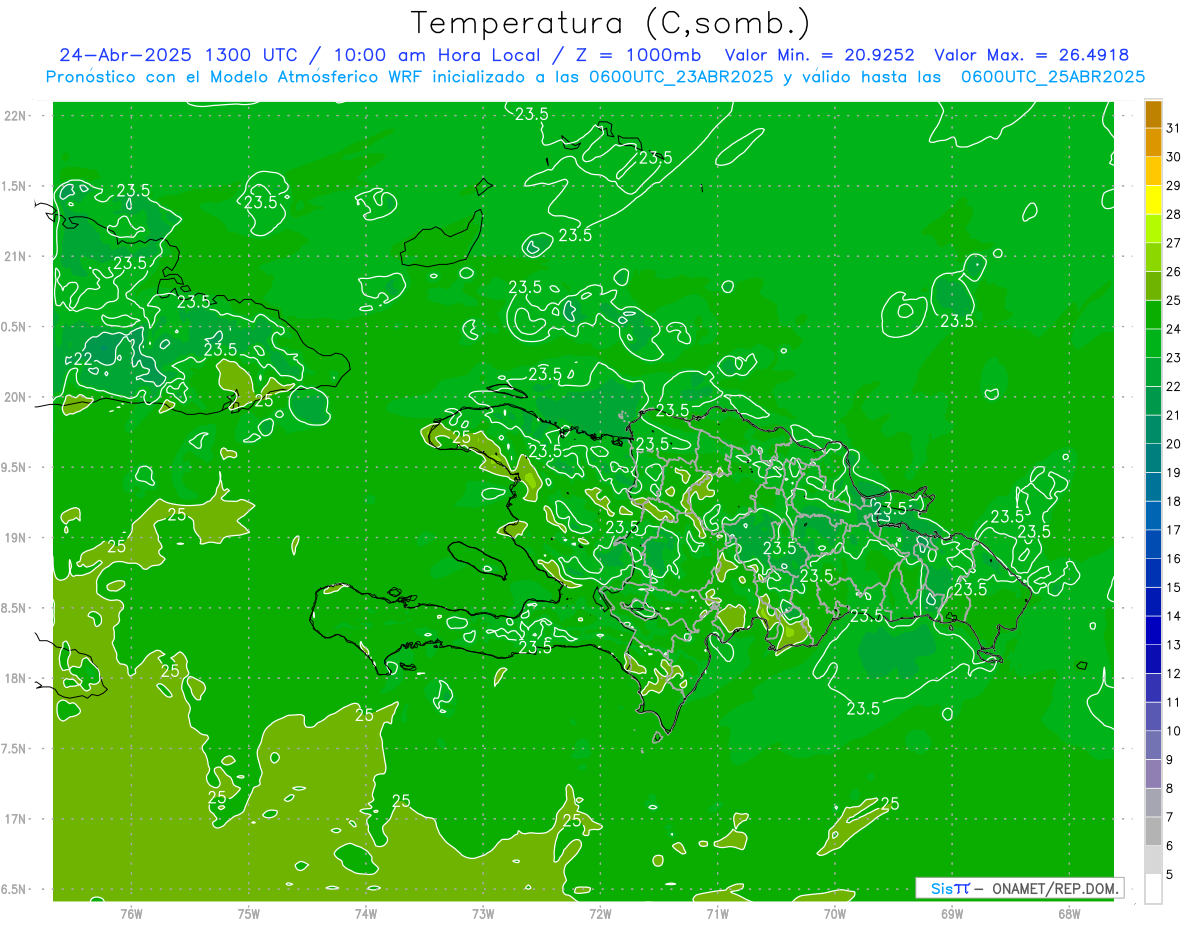The image size is (1200, 927).
Task: Click the '68W' longitude label
Action: [x=1068, y=913]
